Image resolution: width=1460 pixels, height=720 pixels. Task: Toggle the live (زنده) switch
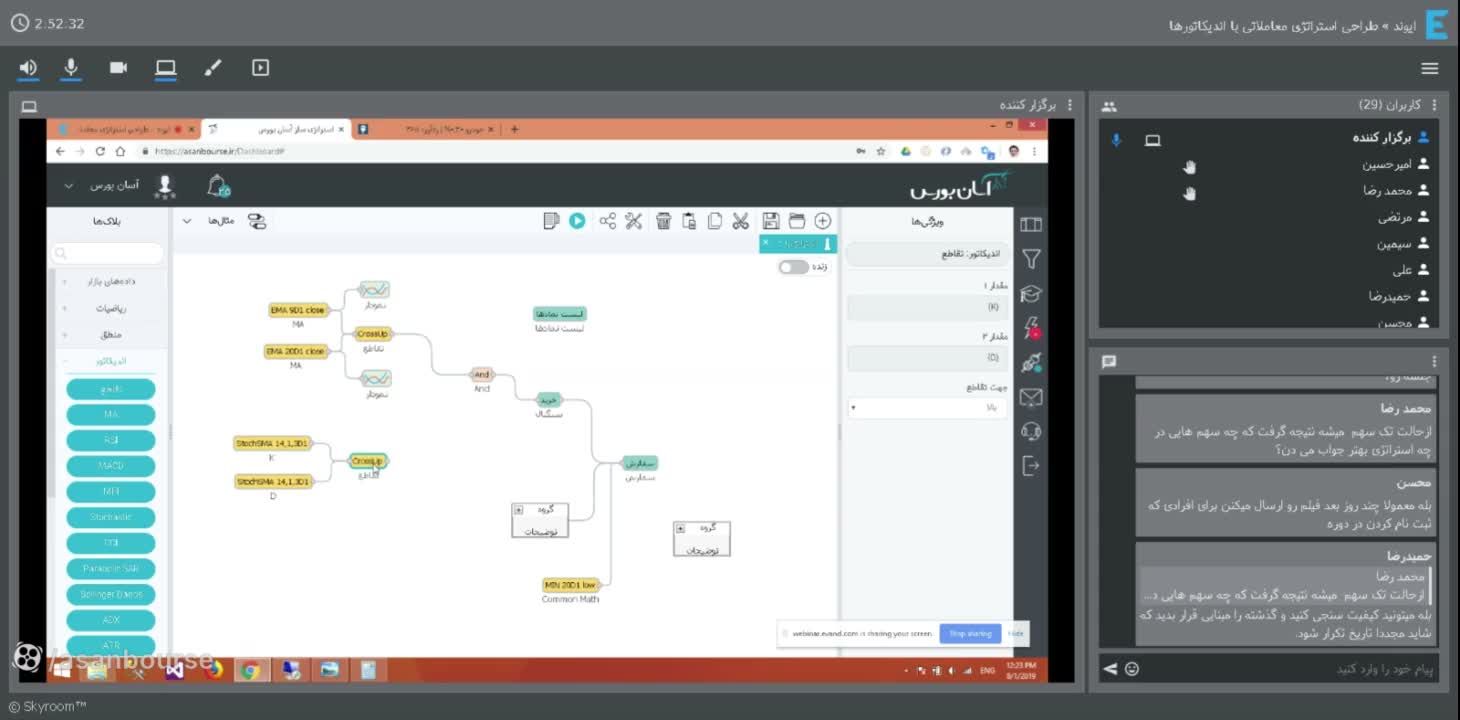(793, 267)
